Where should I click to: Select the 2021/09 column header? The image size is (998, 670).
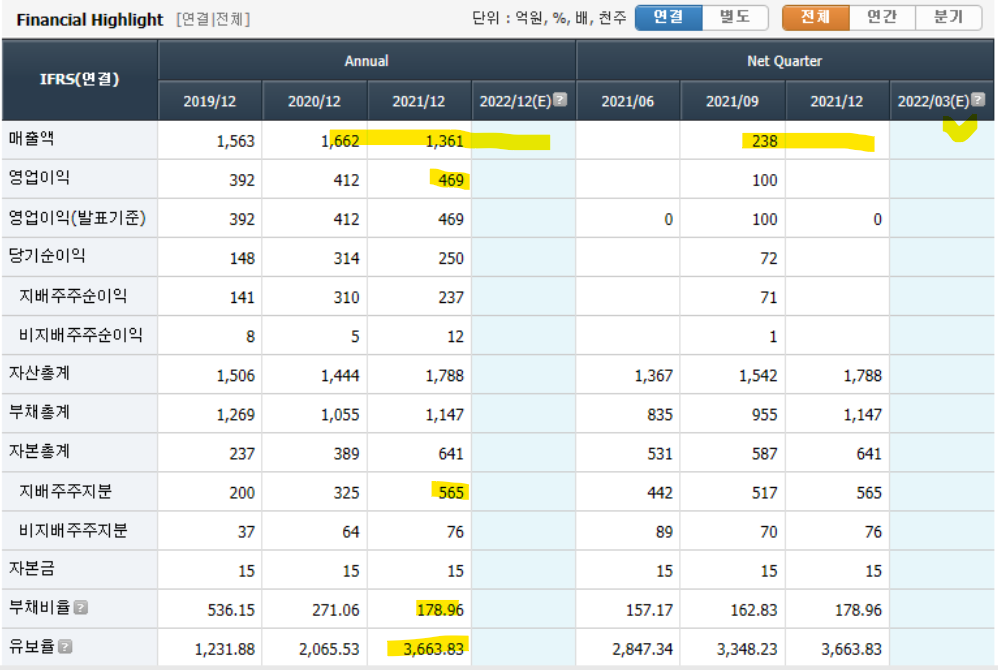(732, 101)
